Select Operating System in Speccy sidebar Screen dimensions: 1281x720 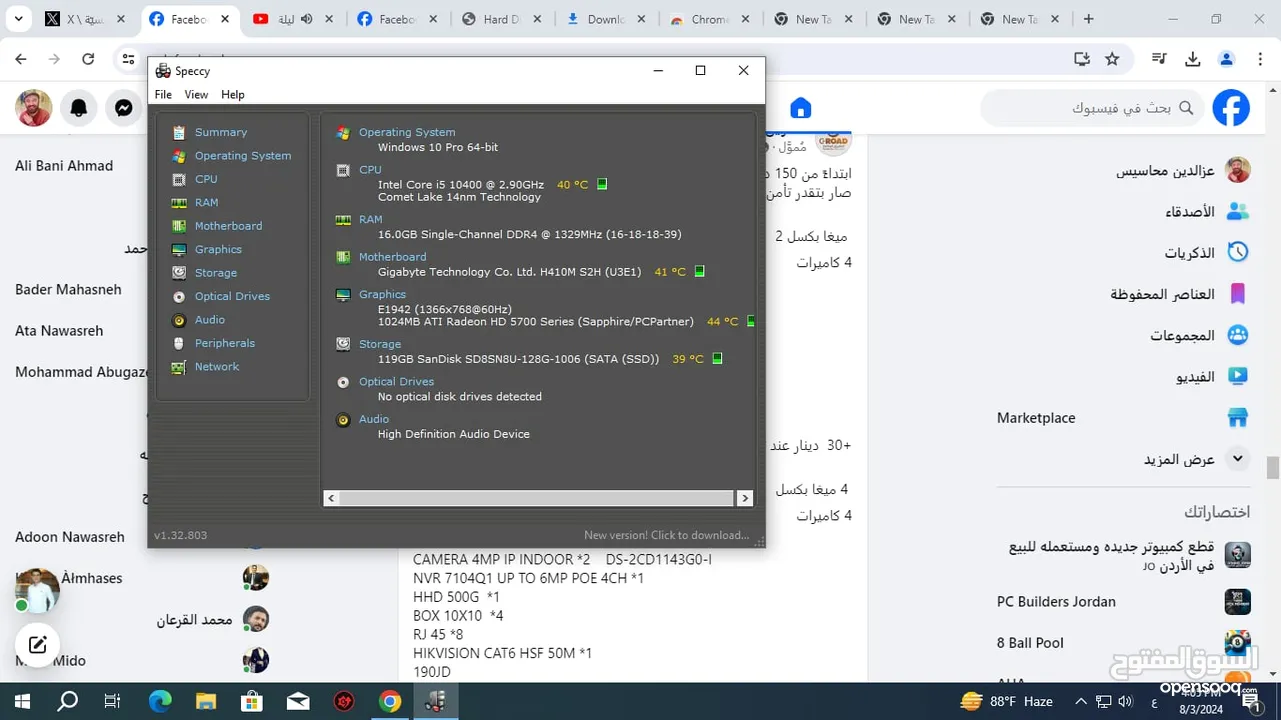click(x=243, y=156)
